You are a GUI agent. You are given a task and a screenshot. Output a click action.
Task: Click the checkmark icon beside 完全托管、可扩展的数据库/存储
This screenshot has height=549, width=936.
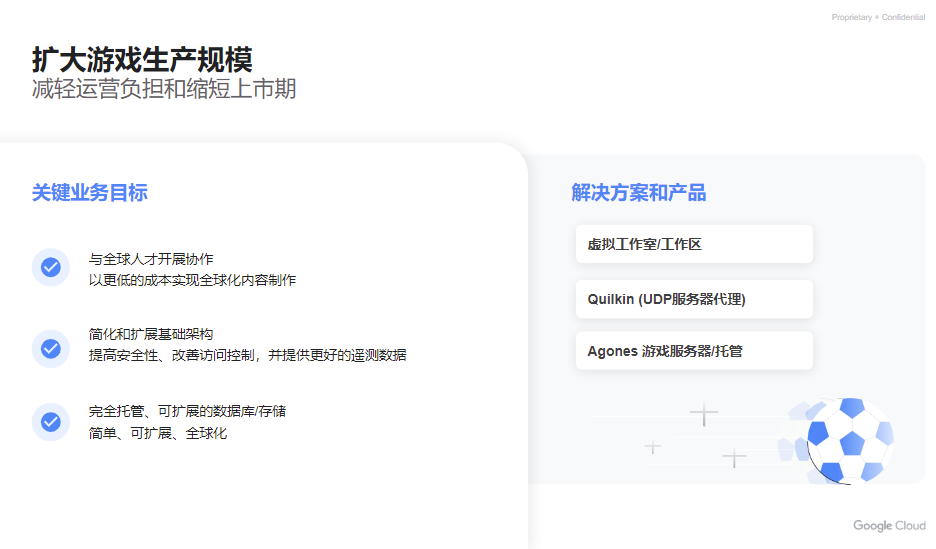click(x=51, y=422)
